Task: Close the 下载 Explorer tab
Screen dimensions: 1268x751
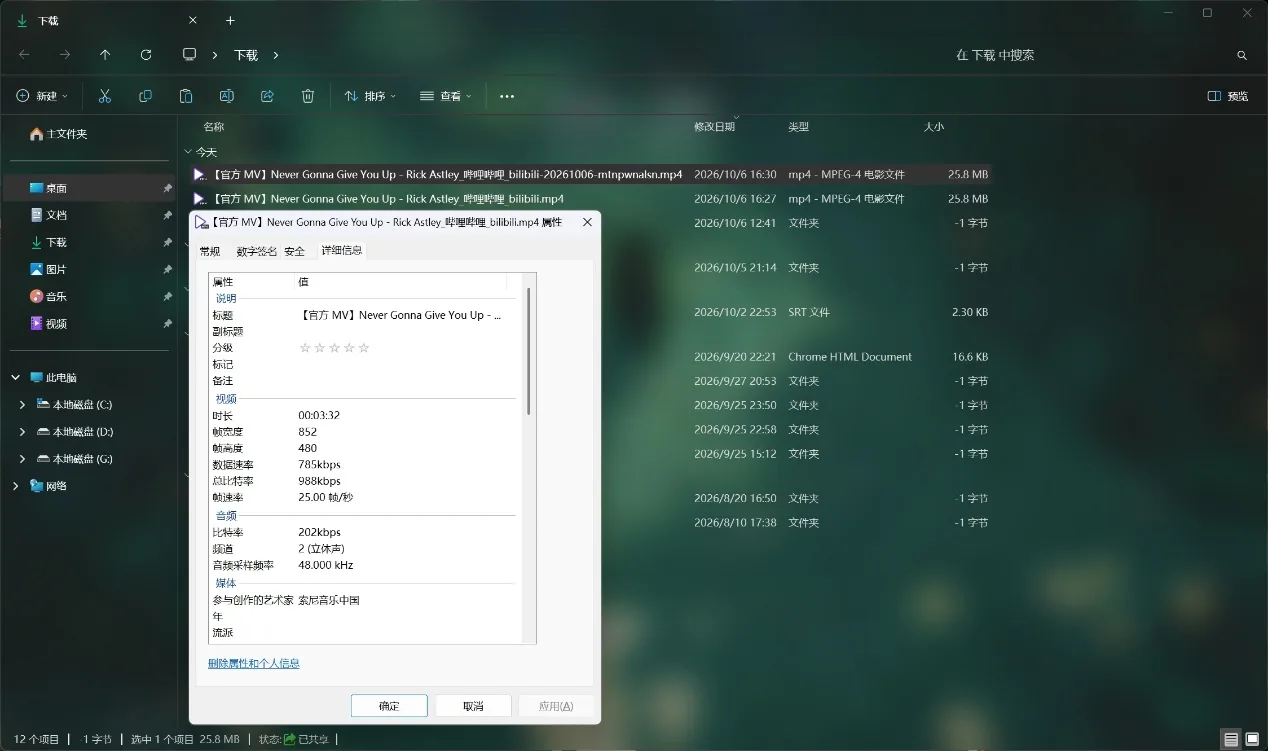Action: 193,20
